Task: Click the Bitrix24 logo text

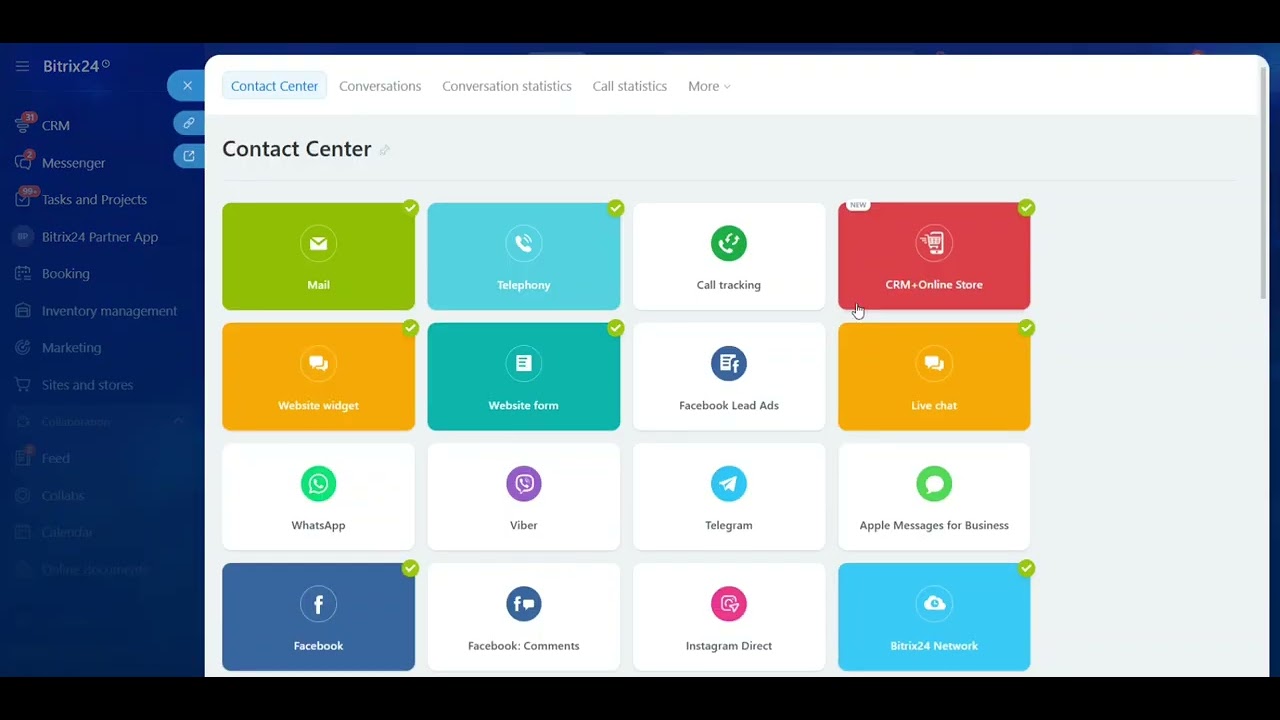Action: pos(71,66)
